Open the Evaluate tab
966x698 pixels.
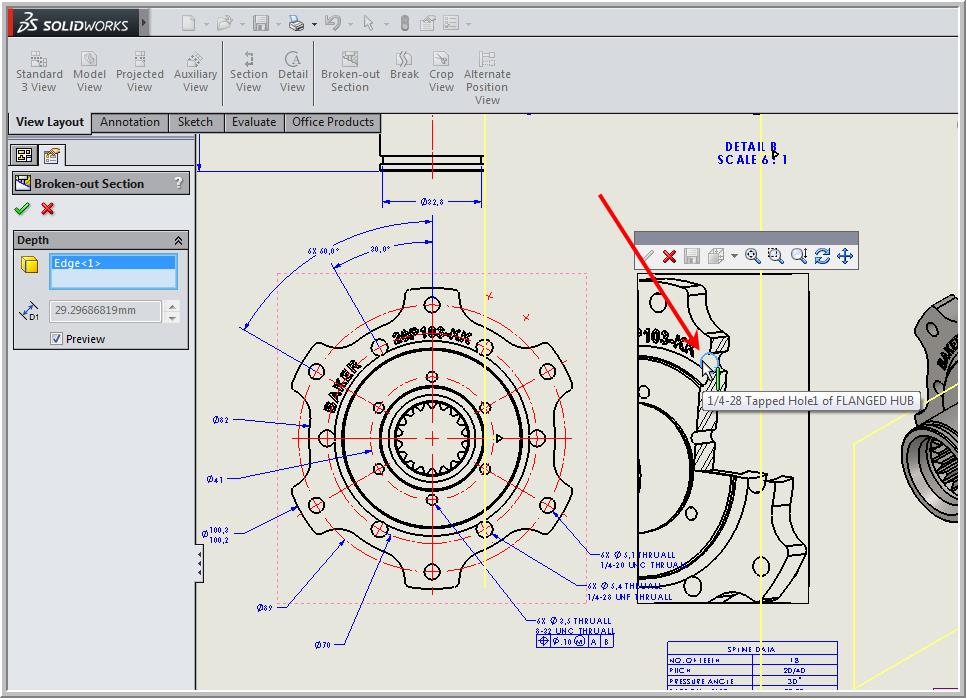(x=254, y=122)
